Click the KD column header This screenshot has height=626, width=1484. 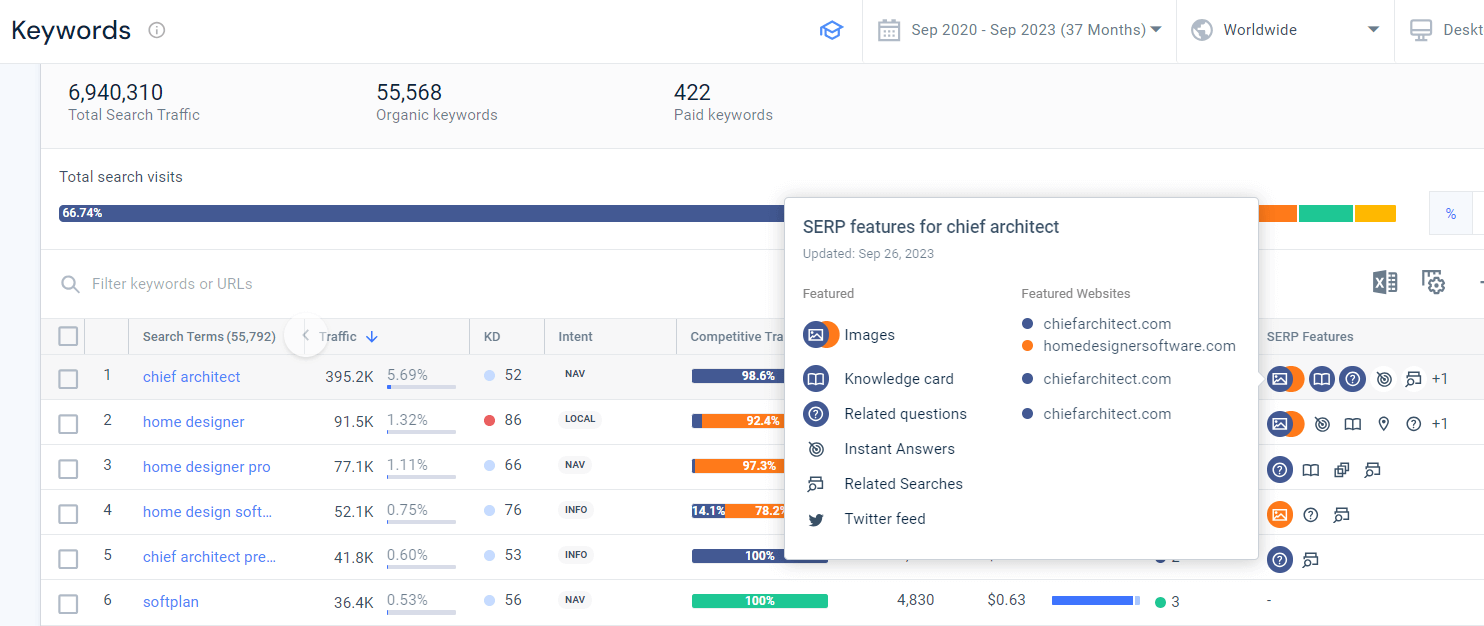492,337
